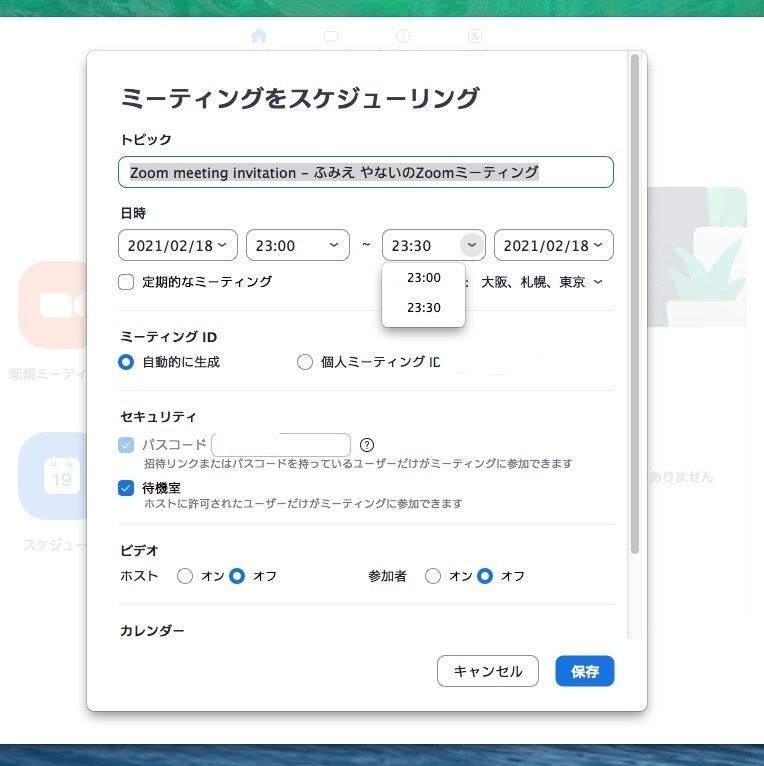Click the blue Schedule calendar icon
The height and width of the screenshot is (766, 764).
point(54,476)
